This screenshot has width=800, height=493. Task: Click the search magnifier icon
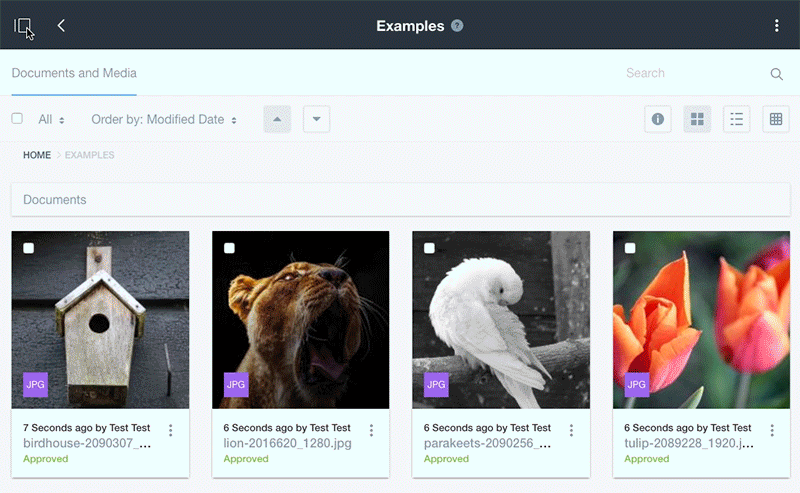(x=776, y=73)
